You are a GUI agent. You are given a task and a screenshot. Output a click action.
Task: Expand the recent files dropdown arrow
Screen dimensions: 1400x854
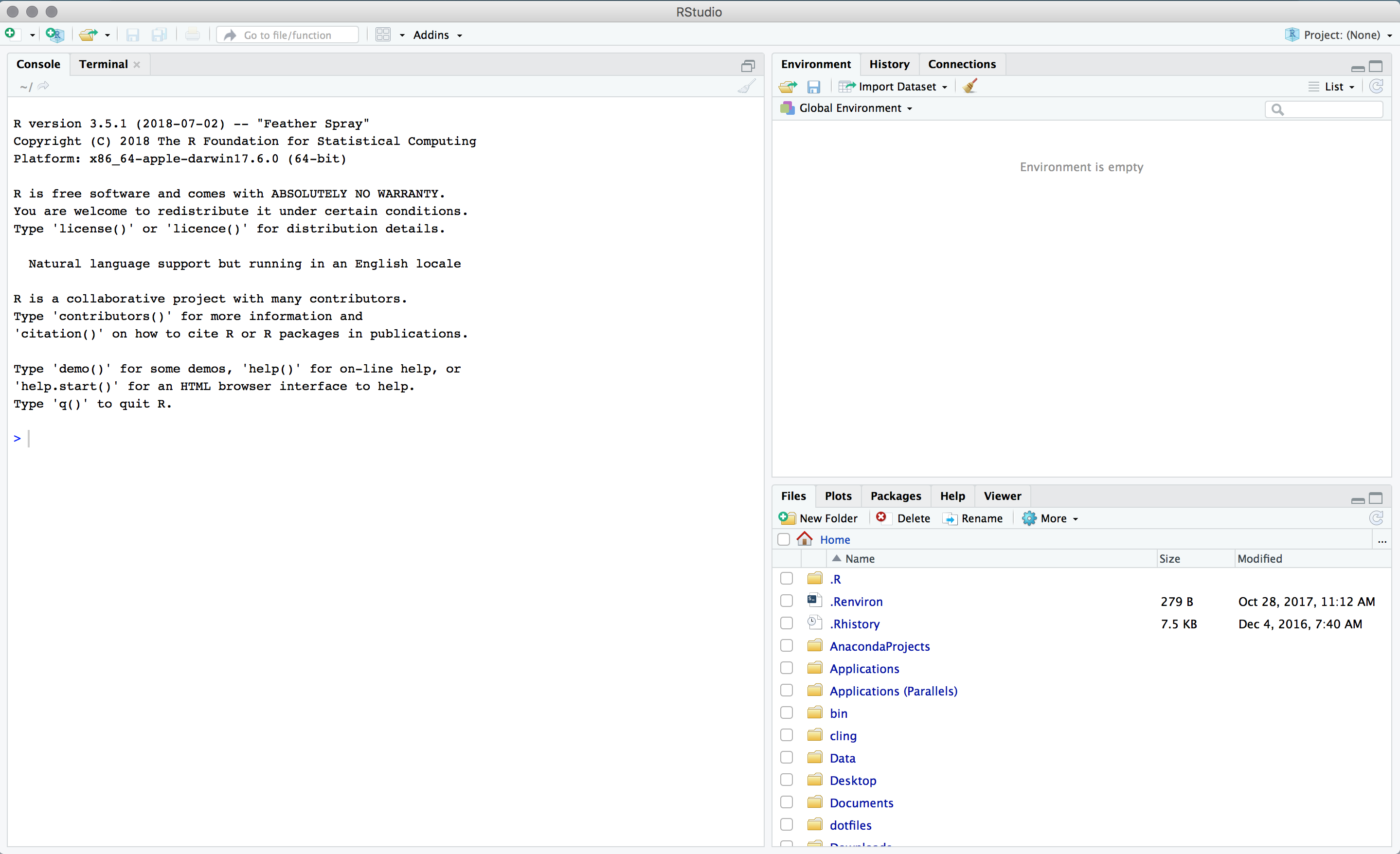coord(108,35)
